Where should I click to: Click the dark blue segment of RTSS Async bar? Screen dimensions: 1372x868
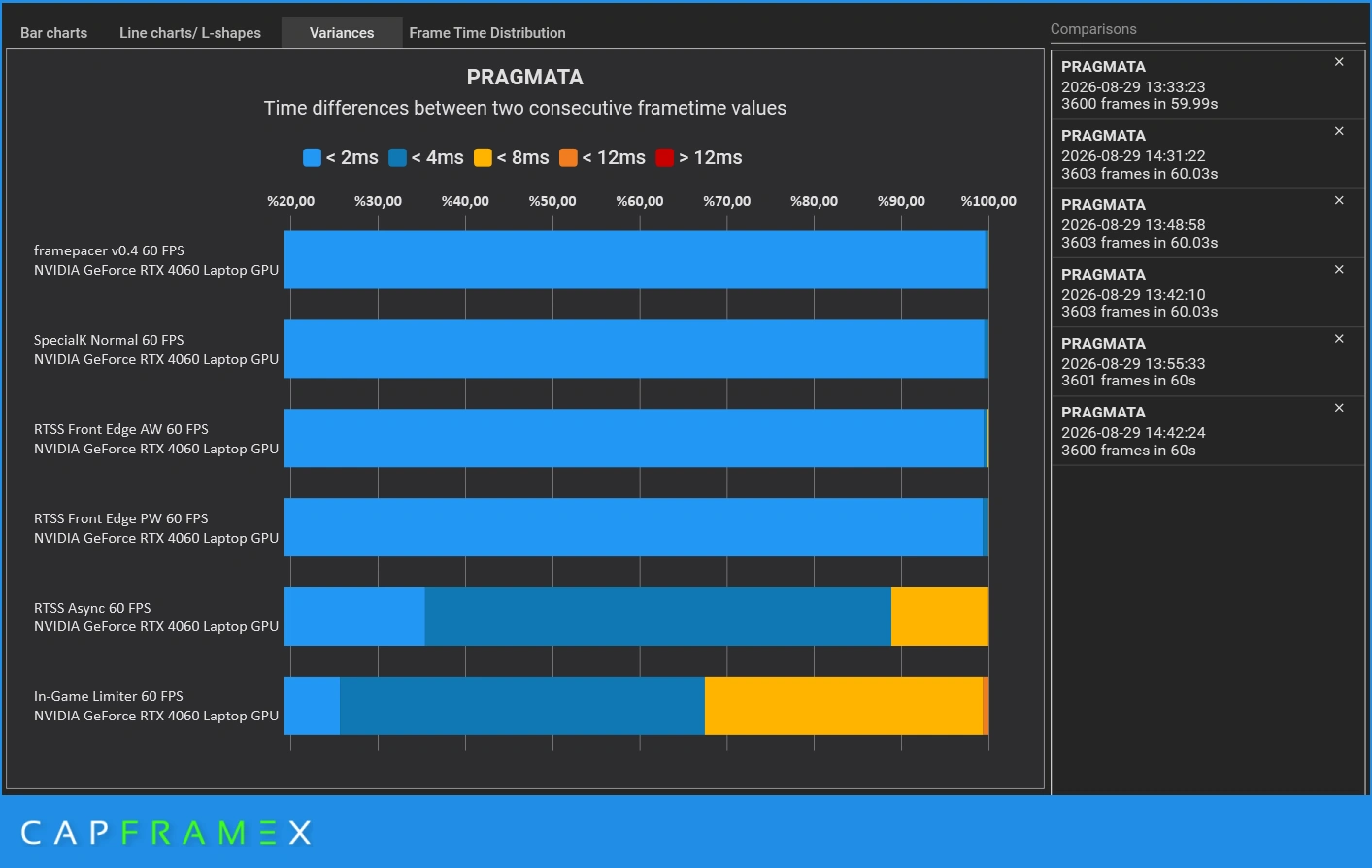point(657,617)
